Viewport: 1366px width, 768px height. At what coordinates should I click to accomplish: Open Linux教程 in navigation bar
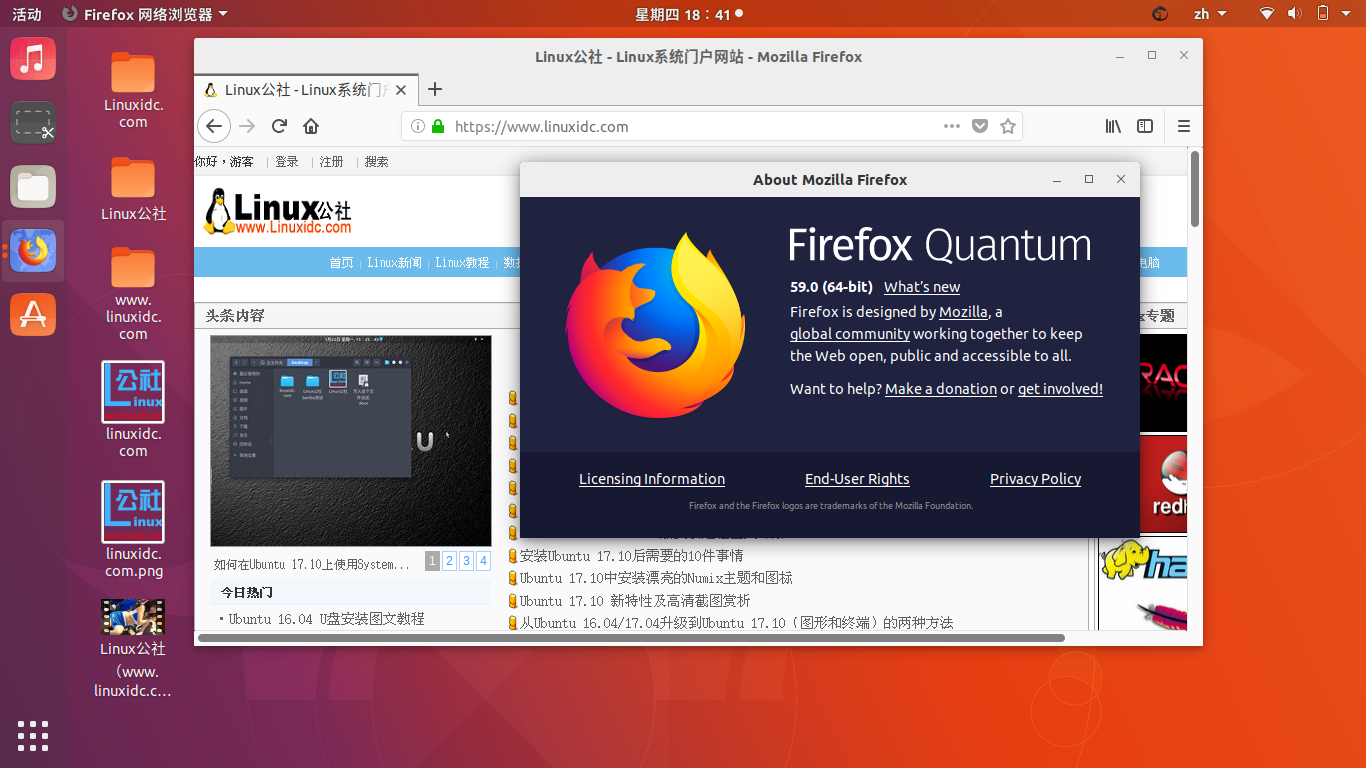462,263
